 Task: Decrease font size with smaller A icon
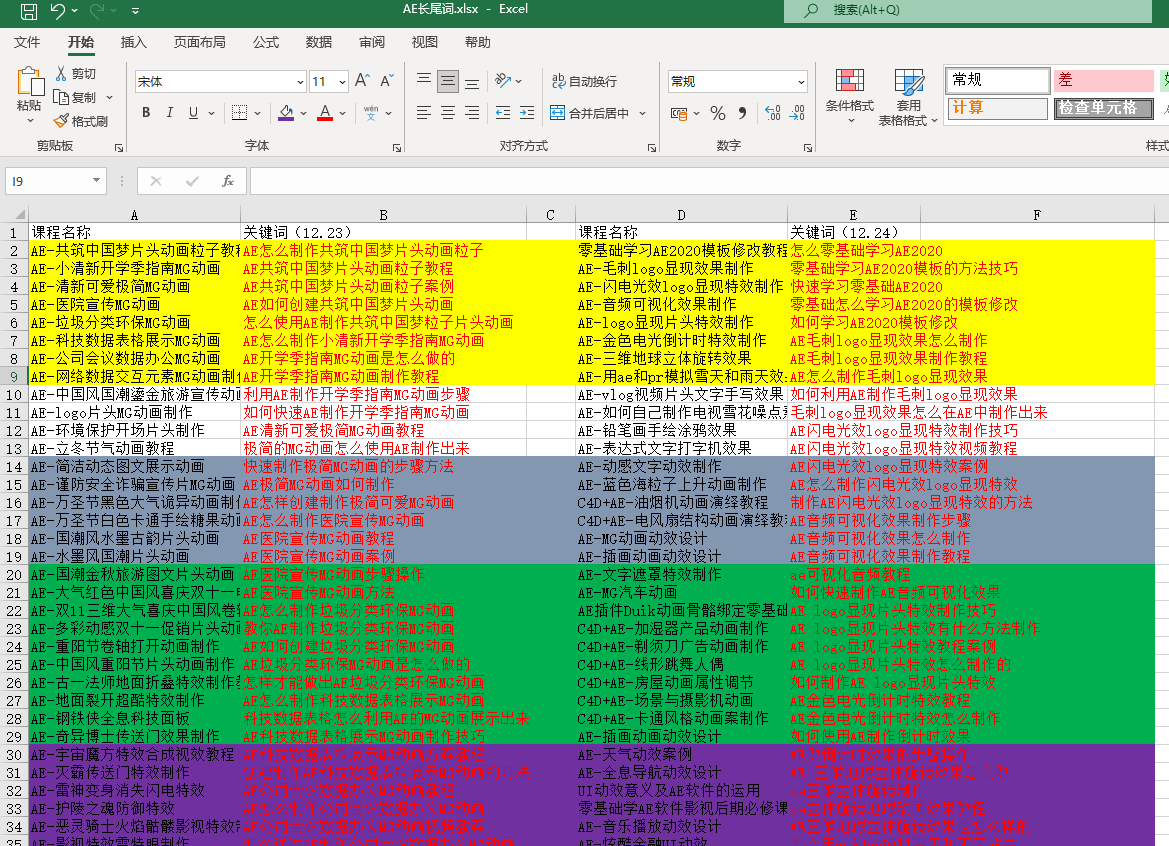(x=386, y=81)
